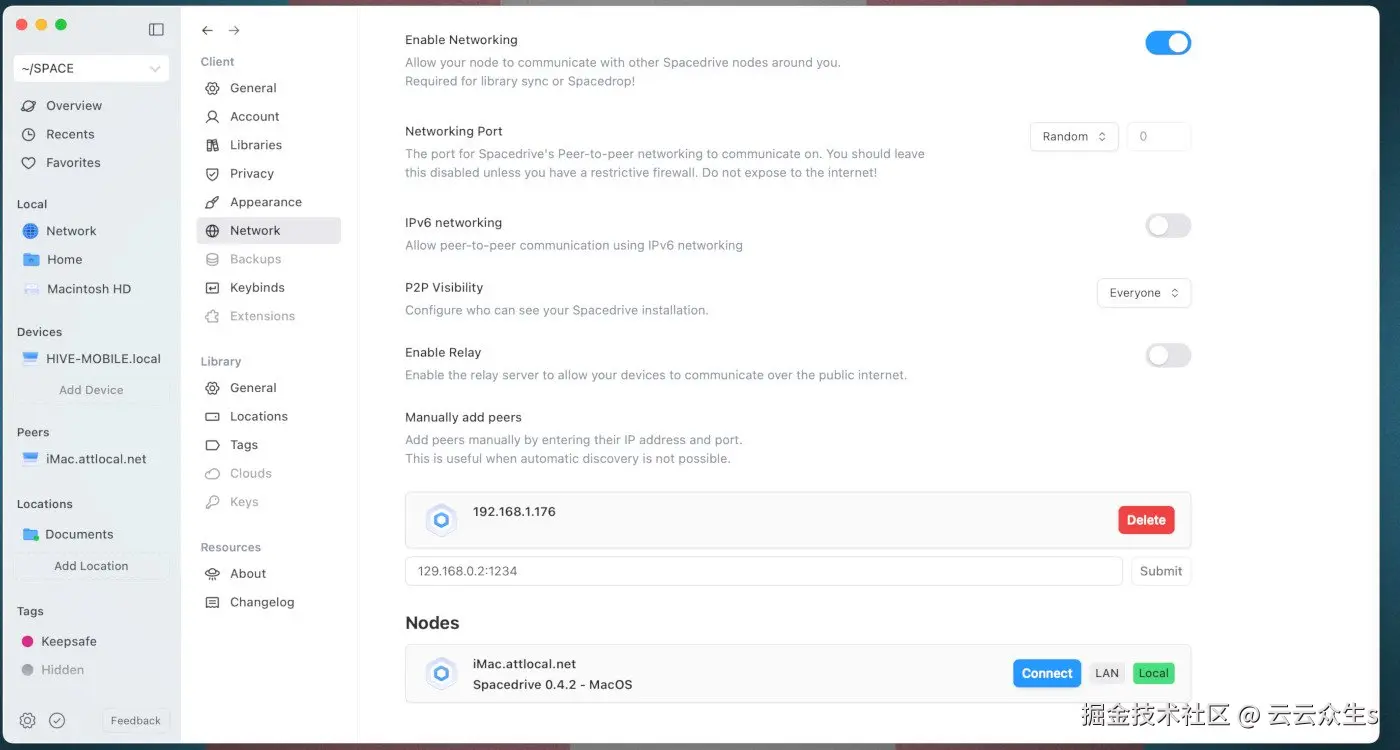The width and height of the screenshot is (1400, 750).
Task: Toggle the sidebar panel icon
Action: (x=156, y=29)
